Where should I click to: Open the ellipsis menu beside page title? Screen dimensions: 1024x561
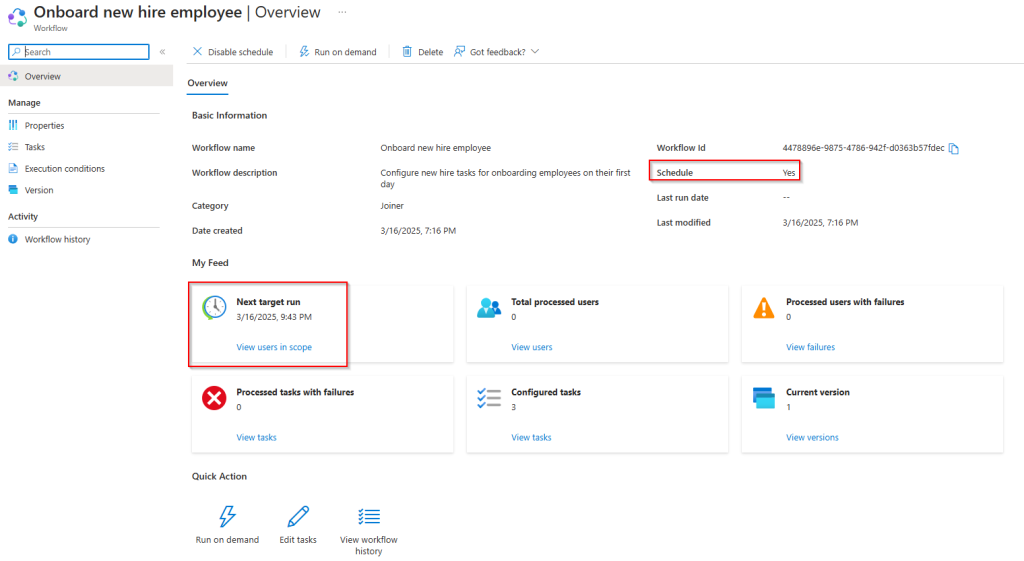(x=342, y=12)
